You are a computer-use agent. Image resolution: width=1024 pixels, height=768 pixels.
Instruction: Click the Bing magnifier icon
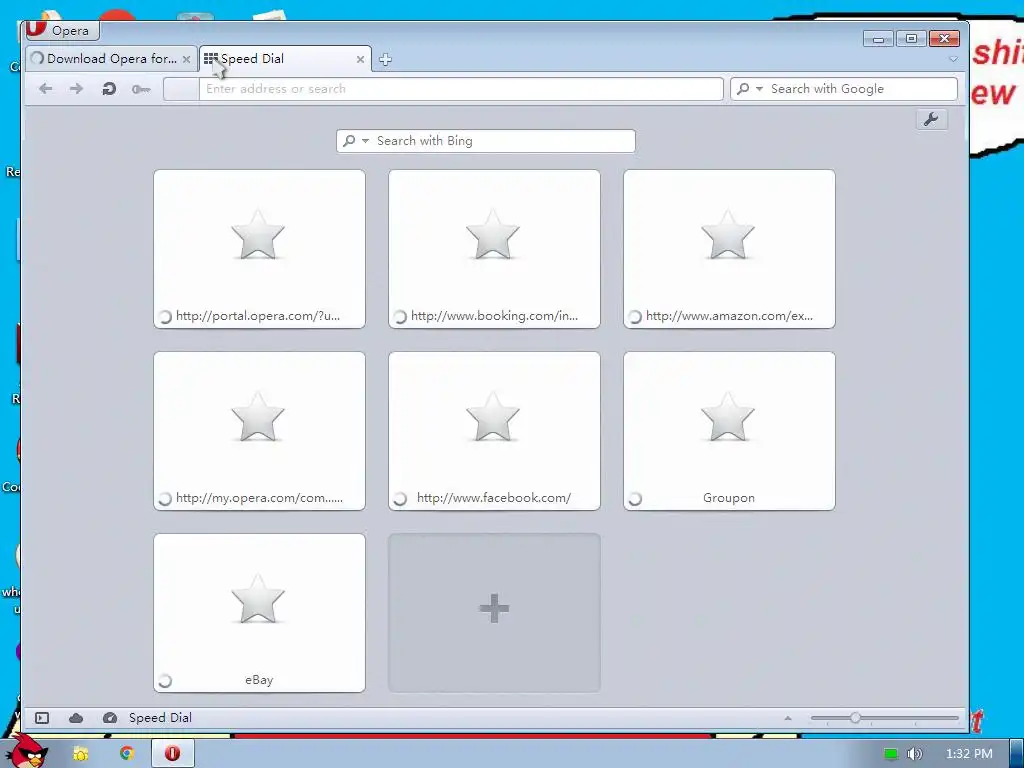pyautogui.click(x=349, y=141)
